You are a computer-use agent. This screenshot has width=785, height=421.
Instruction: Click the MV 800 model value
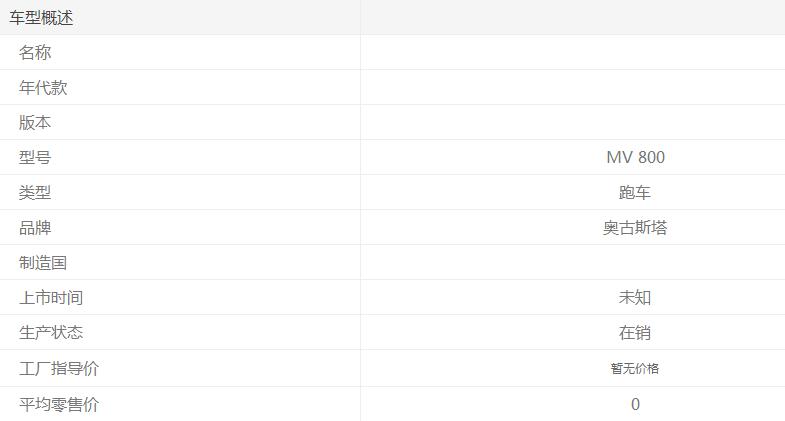point(635,157)
